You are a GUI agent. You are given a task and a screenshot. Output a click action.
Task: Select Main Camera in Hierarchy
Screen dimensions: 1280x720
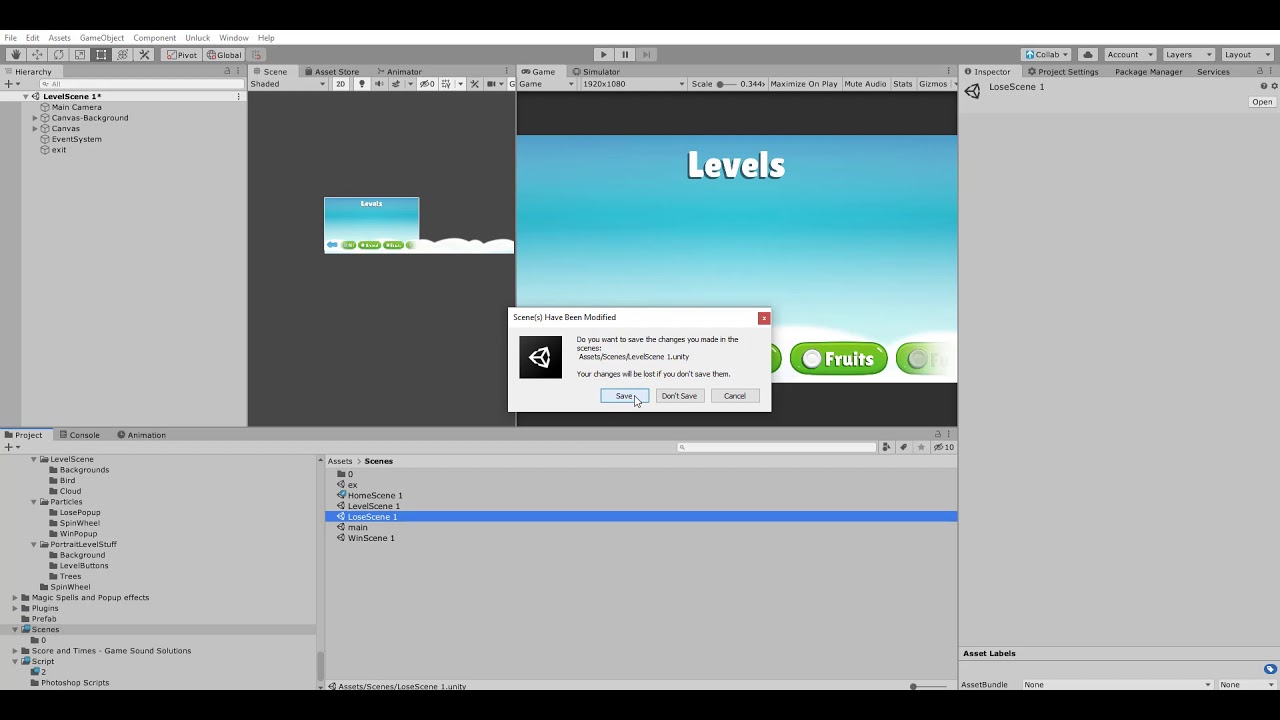(x=76, y=107)
